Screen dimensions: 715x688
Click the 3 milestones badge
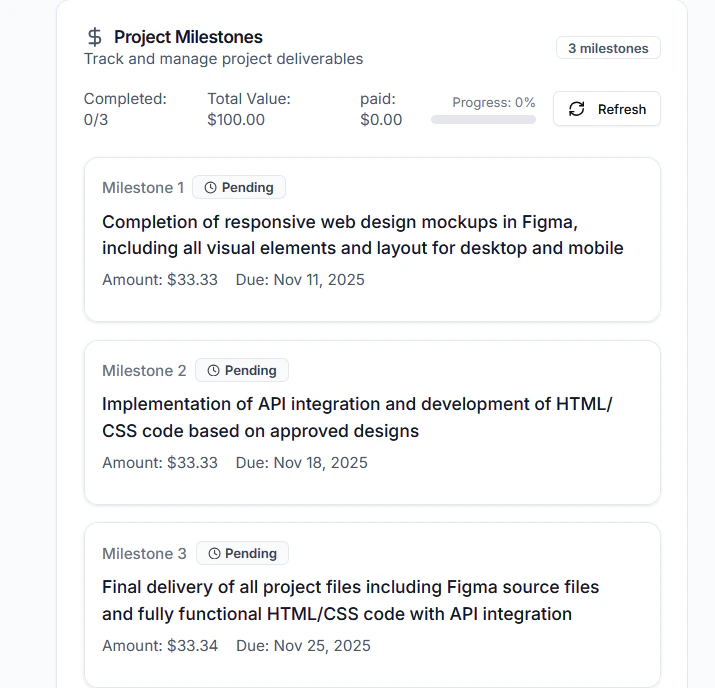pos(608,48)
